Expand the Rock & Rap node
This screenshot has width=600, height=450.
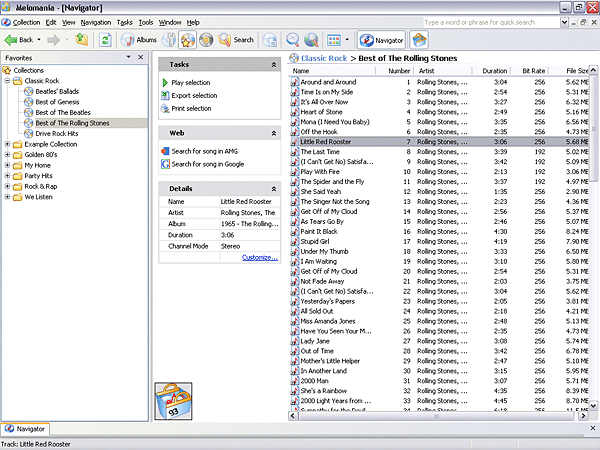point(7,186)
